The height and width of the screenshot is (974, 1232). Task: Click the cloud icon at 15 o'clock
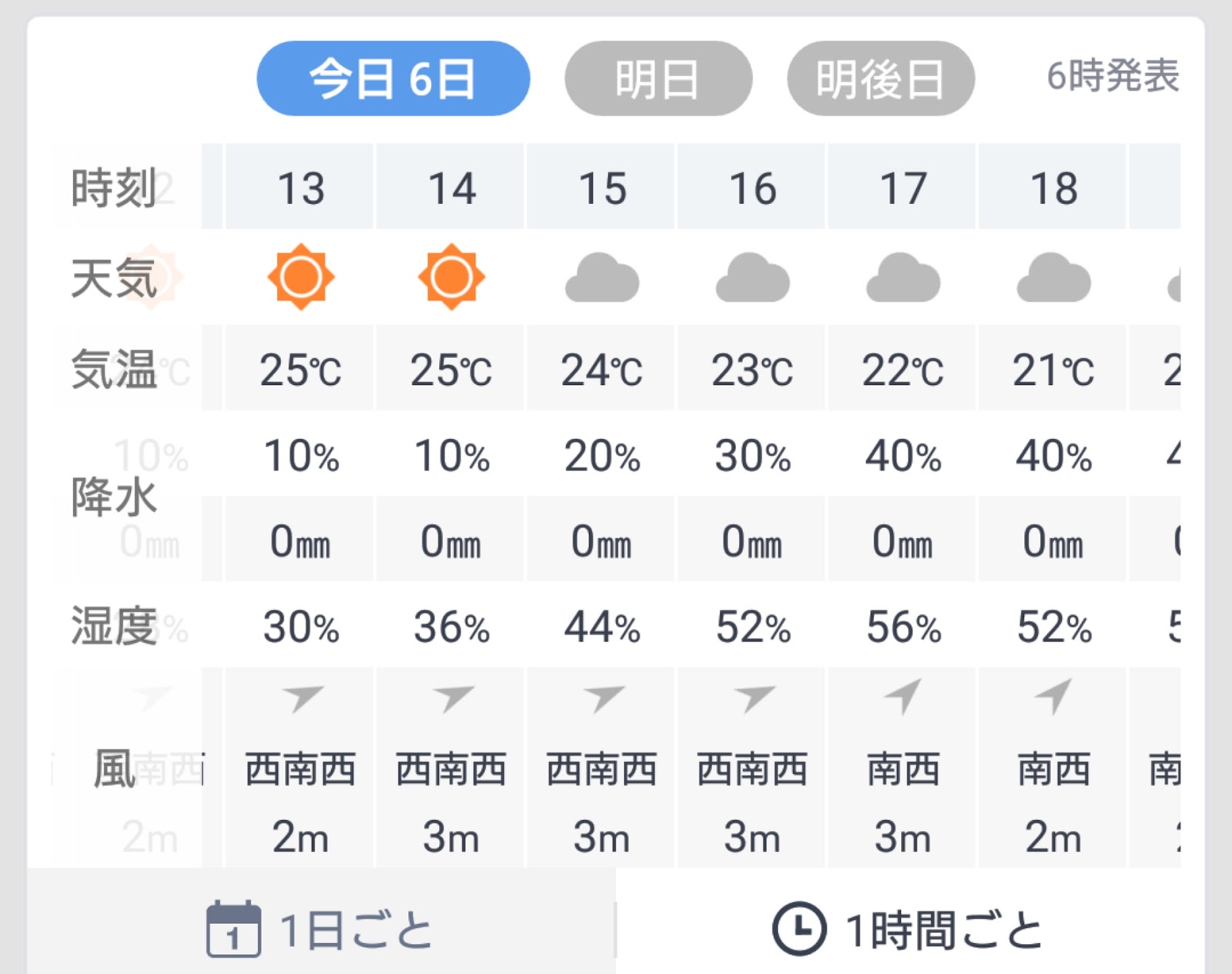tap(602, 278)
